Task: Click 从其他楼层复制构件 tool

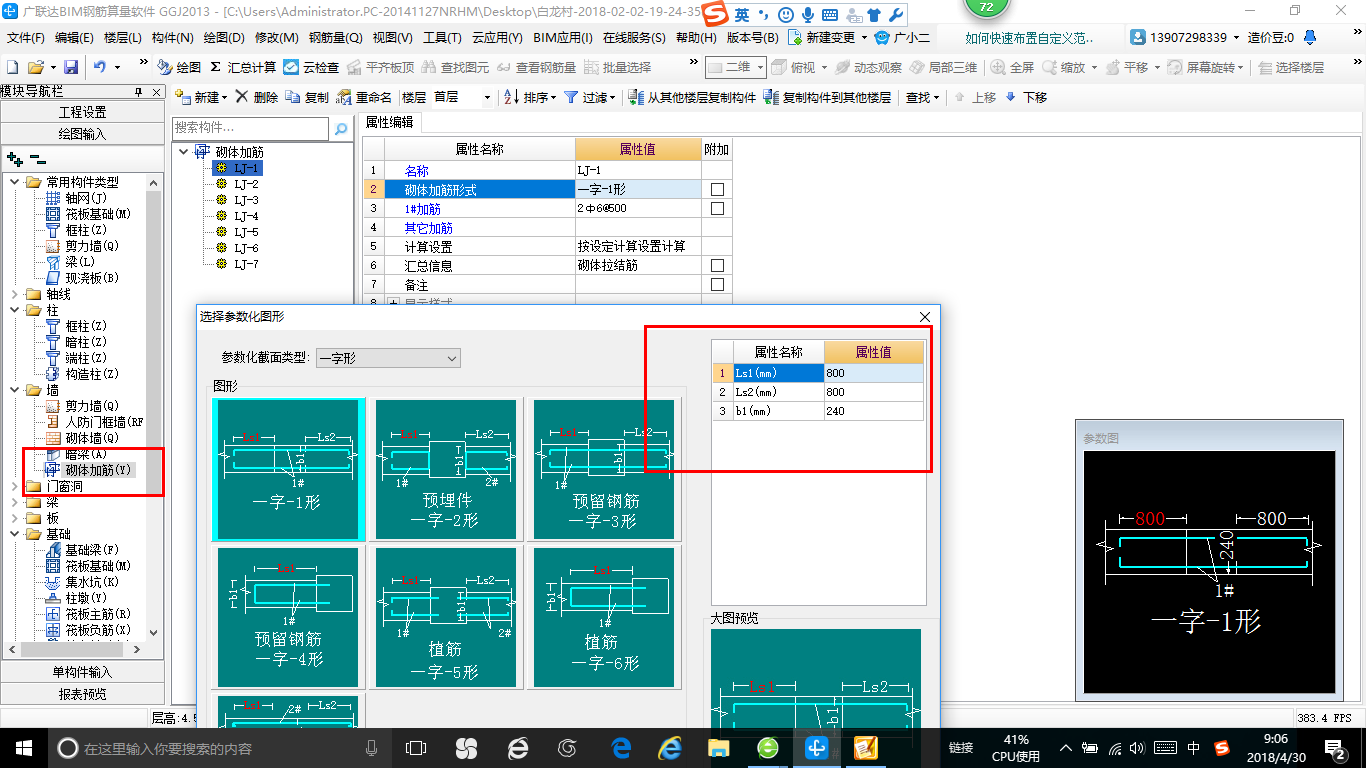Action: pos(692,97)
